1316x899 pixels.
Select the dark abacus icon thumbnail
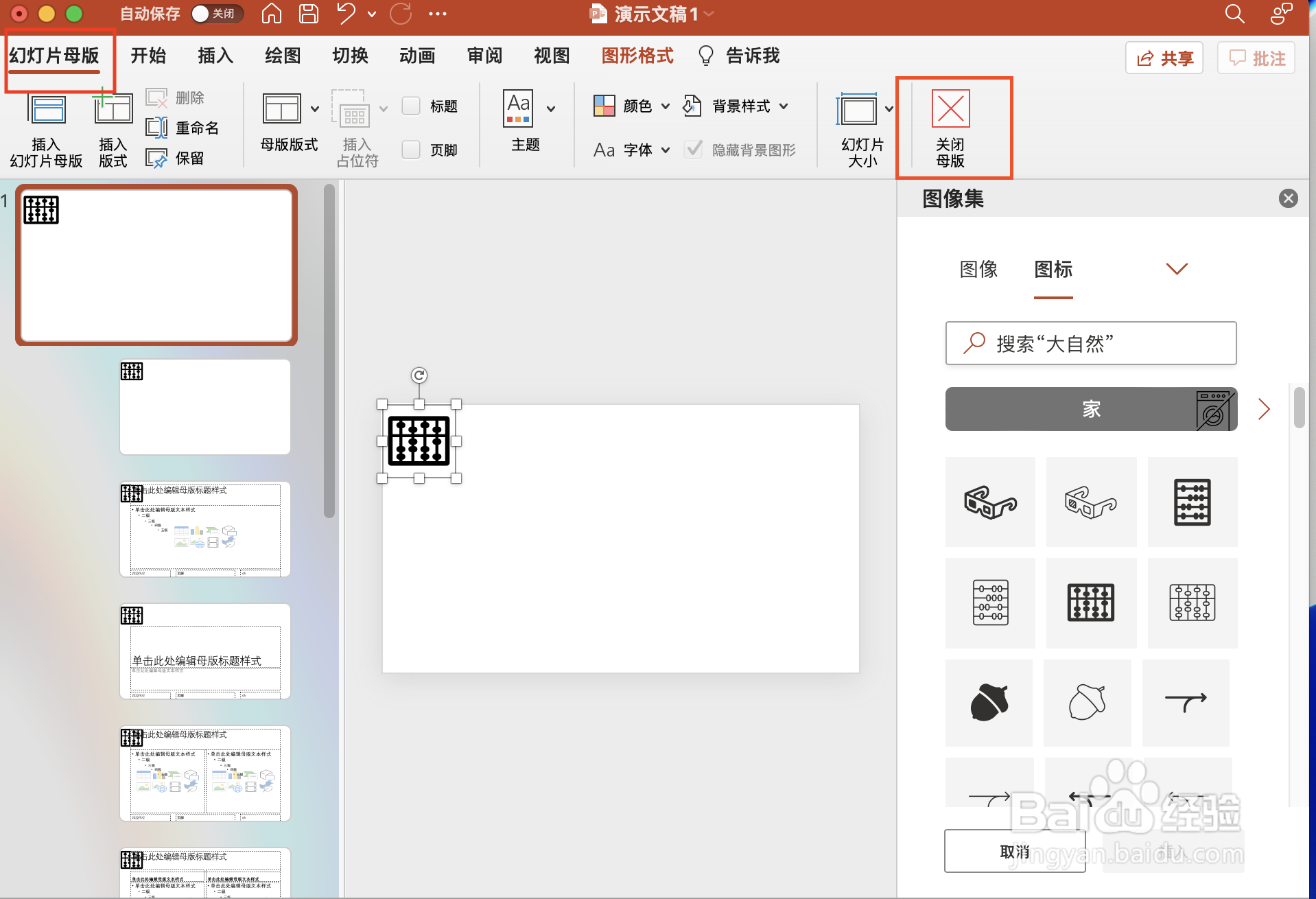coord(1091,603)
